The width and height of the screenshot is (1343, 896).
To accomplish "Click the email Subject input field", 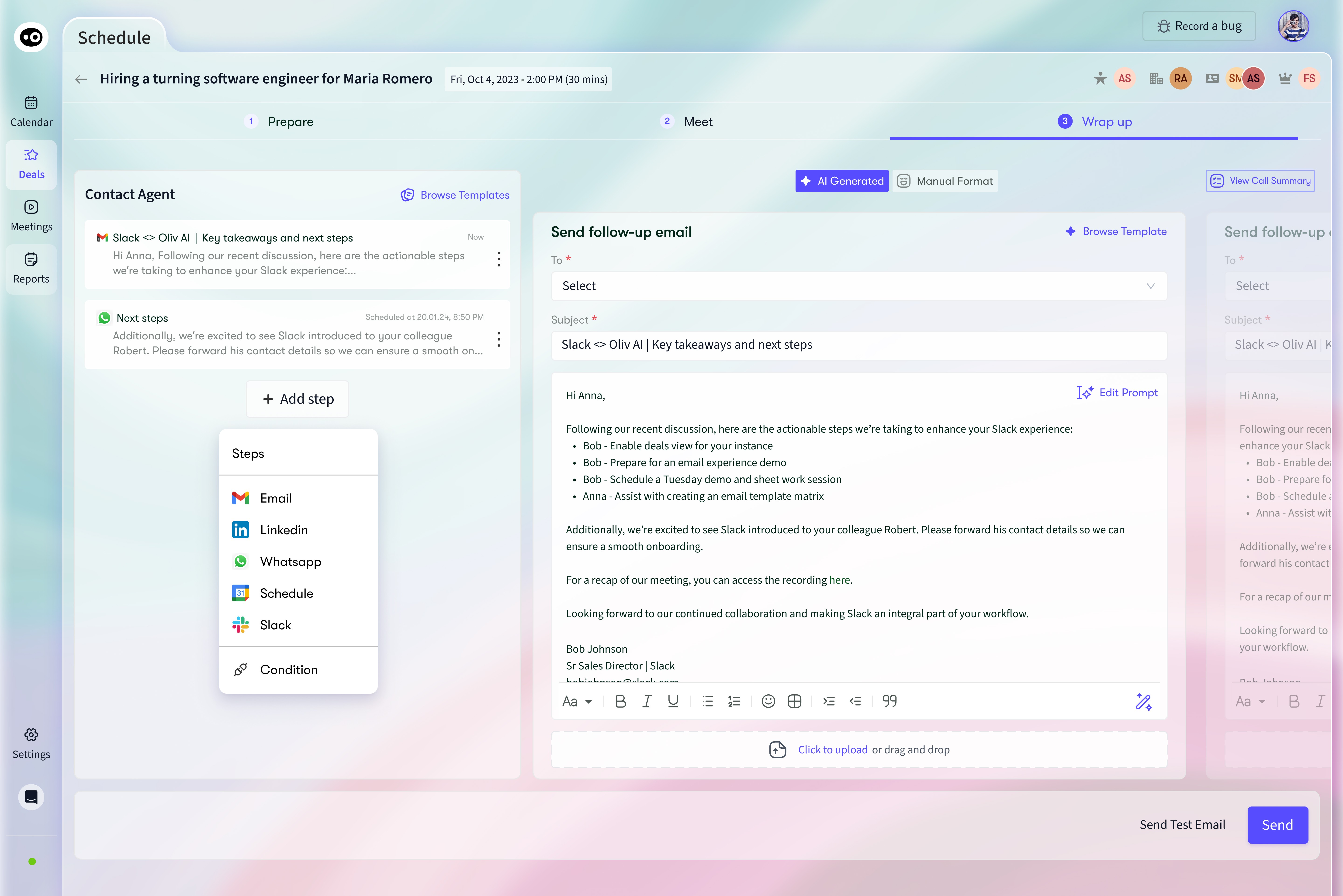I will [x=859, y=345].
